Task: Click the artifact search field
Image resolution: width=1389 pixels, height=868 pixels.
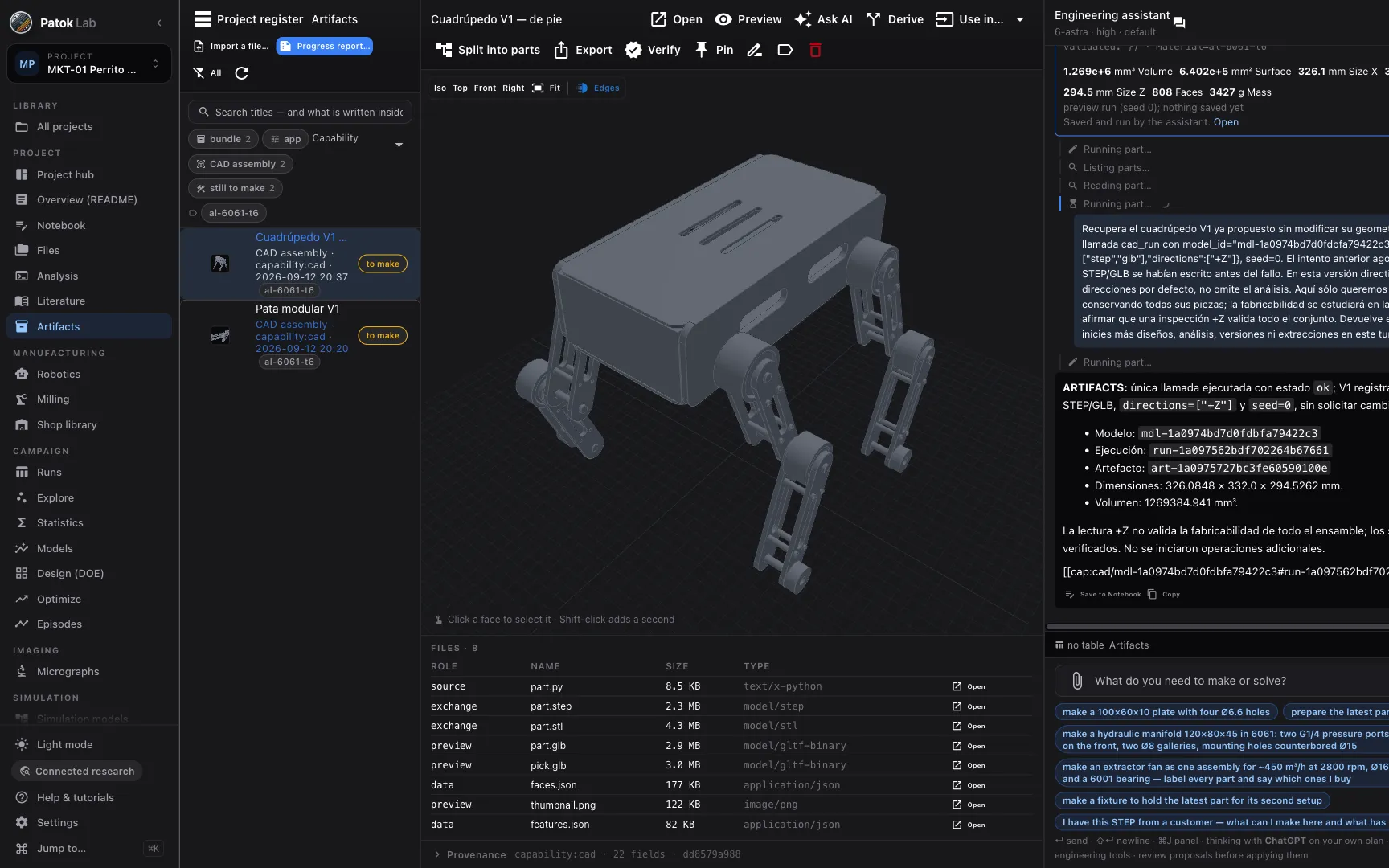Action: pos(300,112)
